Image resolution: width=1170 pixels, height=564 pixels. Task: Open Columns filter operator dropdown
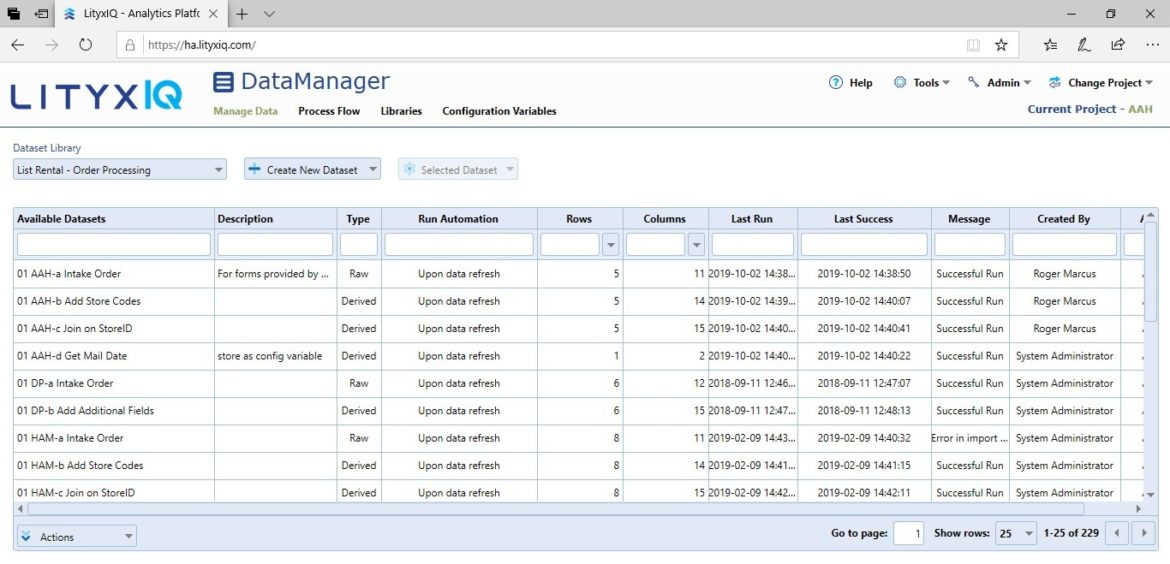(x=696, y=245)
